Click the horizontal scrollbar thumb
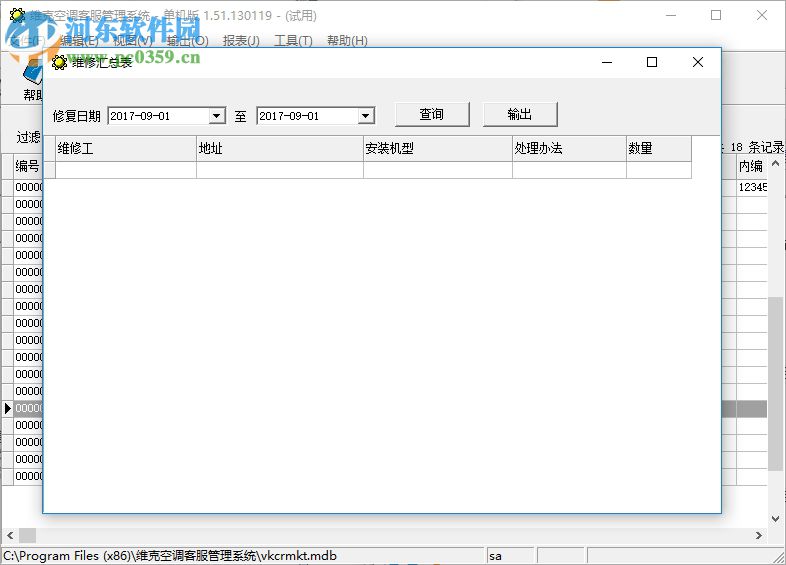 (x=28, y=535)
